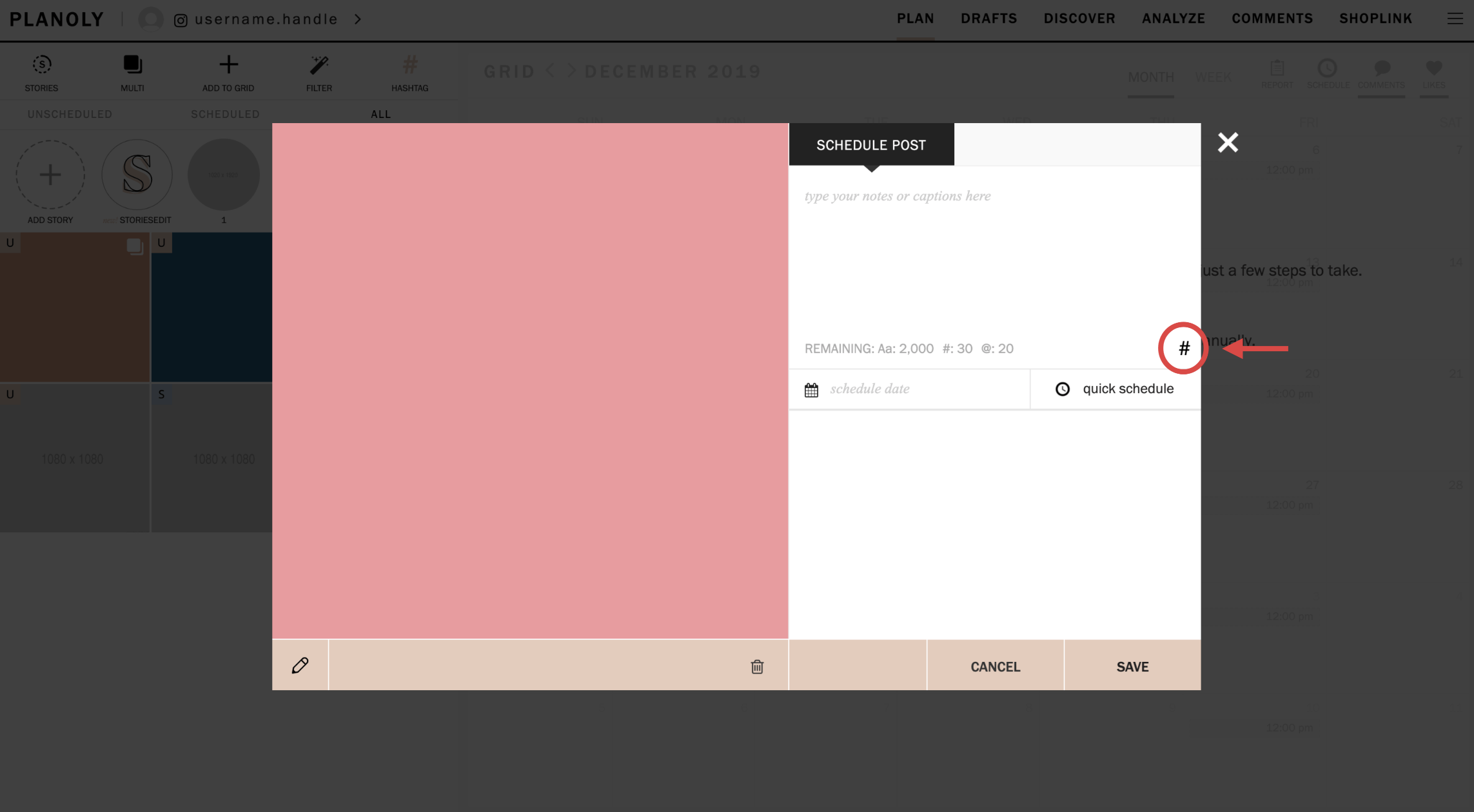Click the calendar icon beside schedule date

811,390
